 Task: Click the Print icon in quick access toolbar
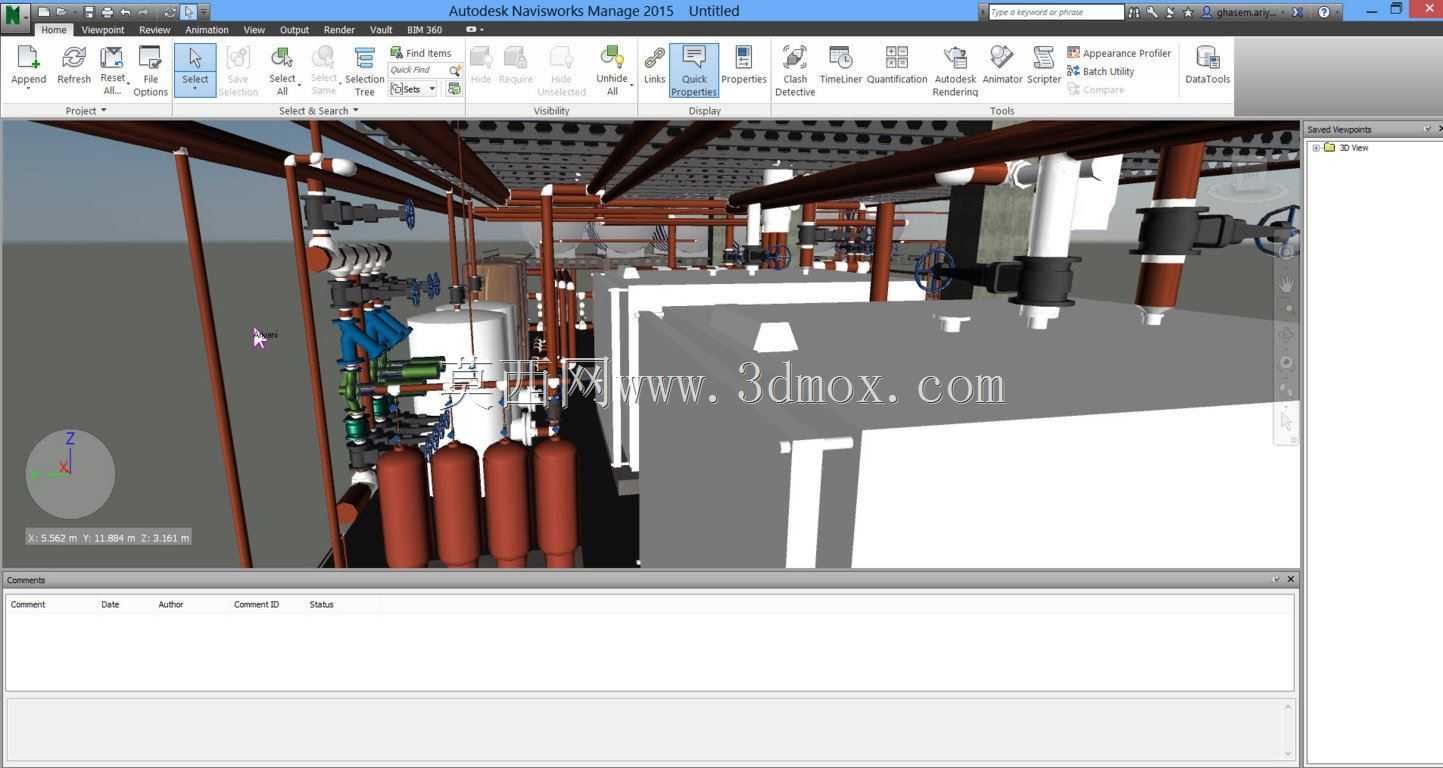(107, 12)
